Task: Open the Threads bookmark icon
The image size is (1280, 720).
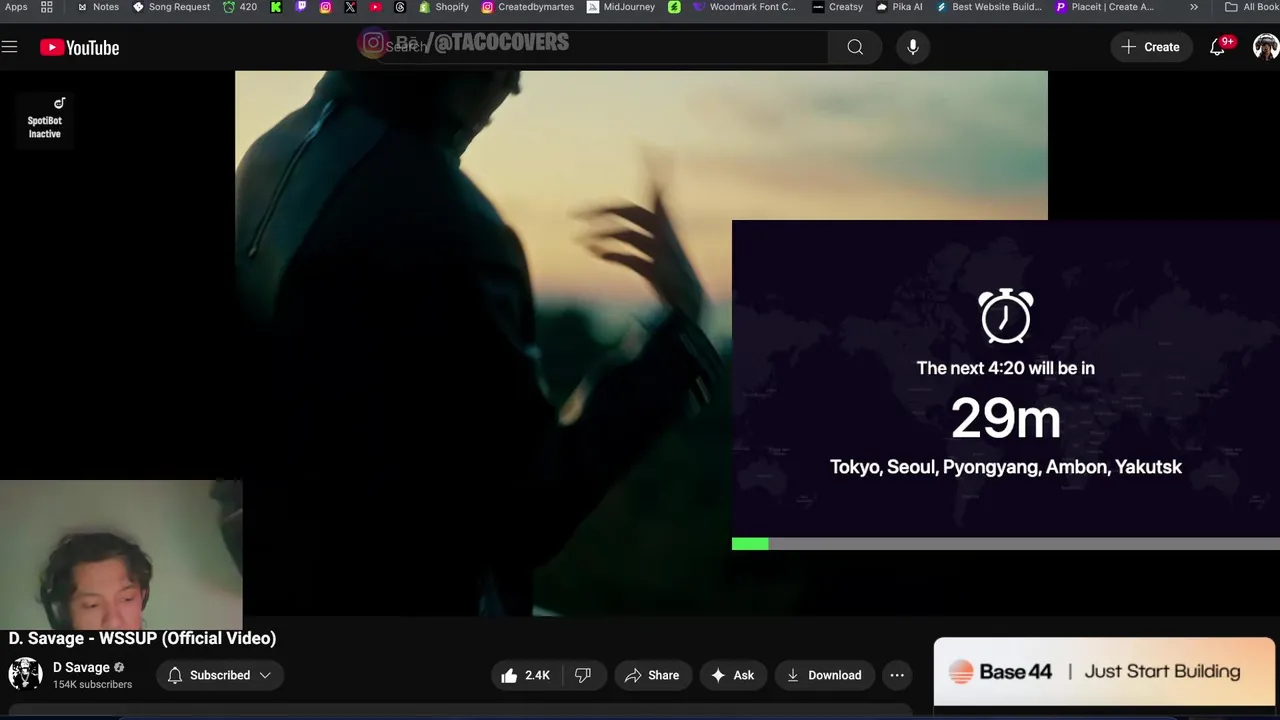Action: point(400,7)
